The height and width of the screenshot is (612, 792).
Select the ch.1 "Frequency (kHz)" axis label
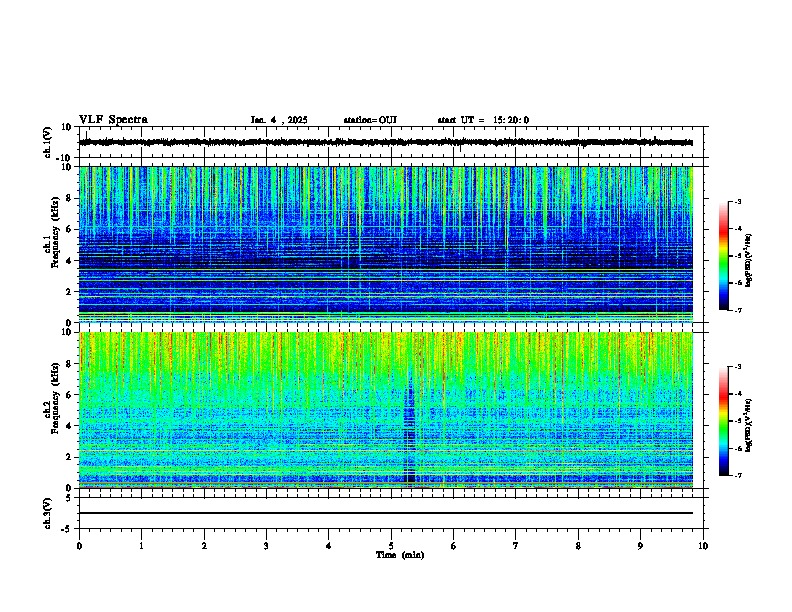coord(55,232)
